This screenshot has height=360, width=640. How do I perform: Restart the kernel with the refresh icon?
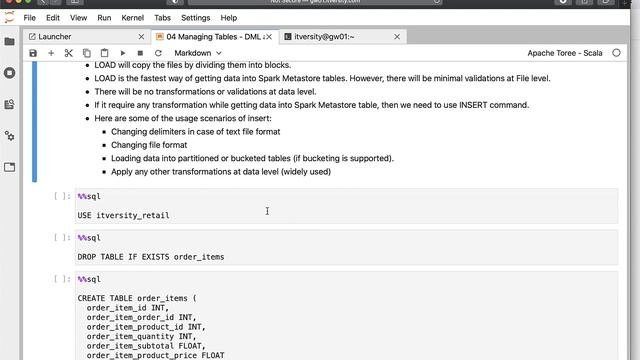point(158,53)
